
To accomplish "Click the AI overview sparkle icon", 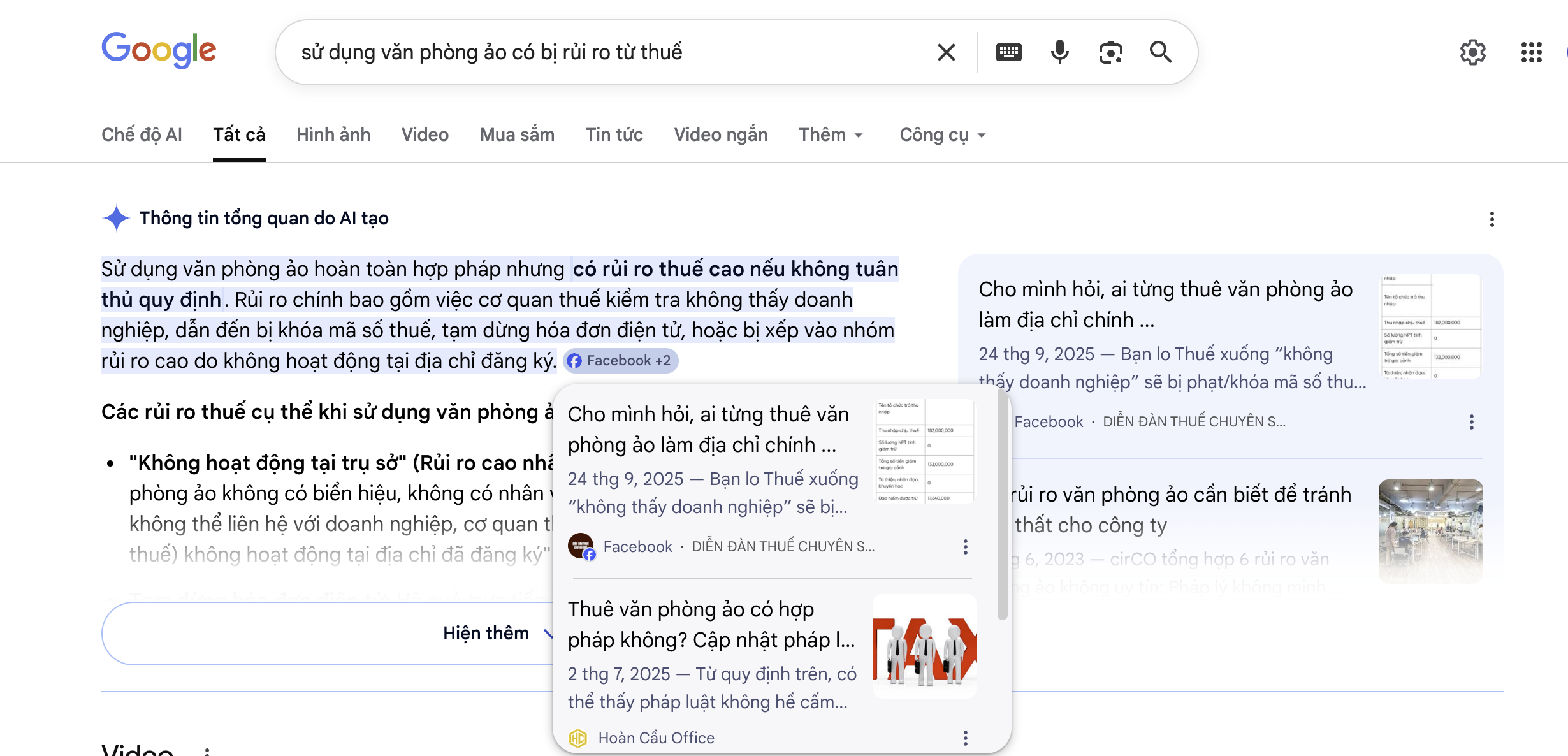I will [x=116, y=218].
